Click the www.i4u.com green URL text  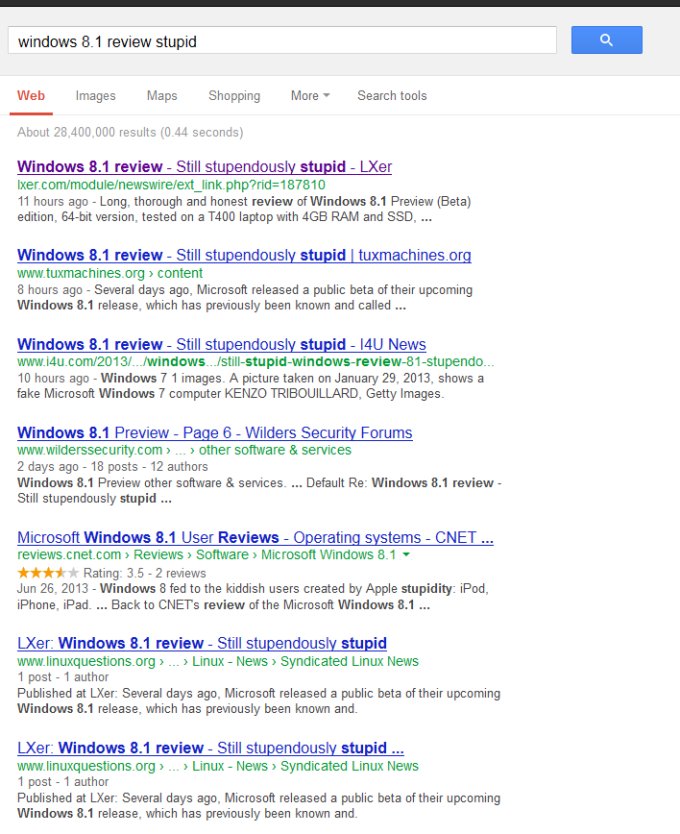pyautogui.click(x=255, y=362)
